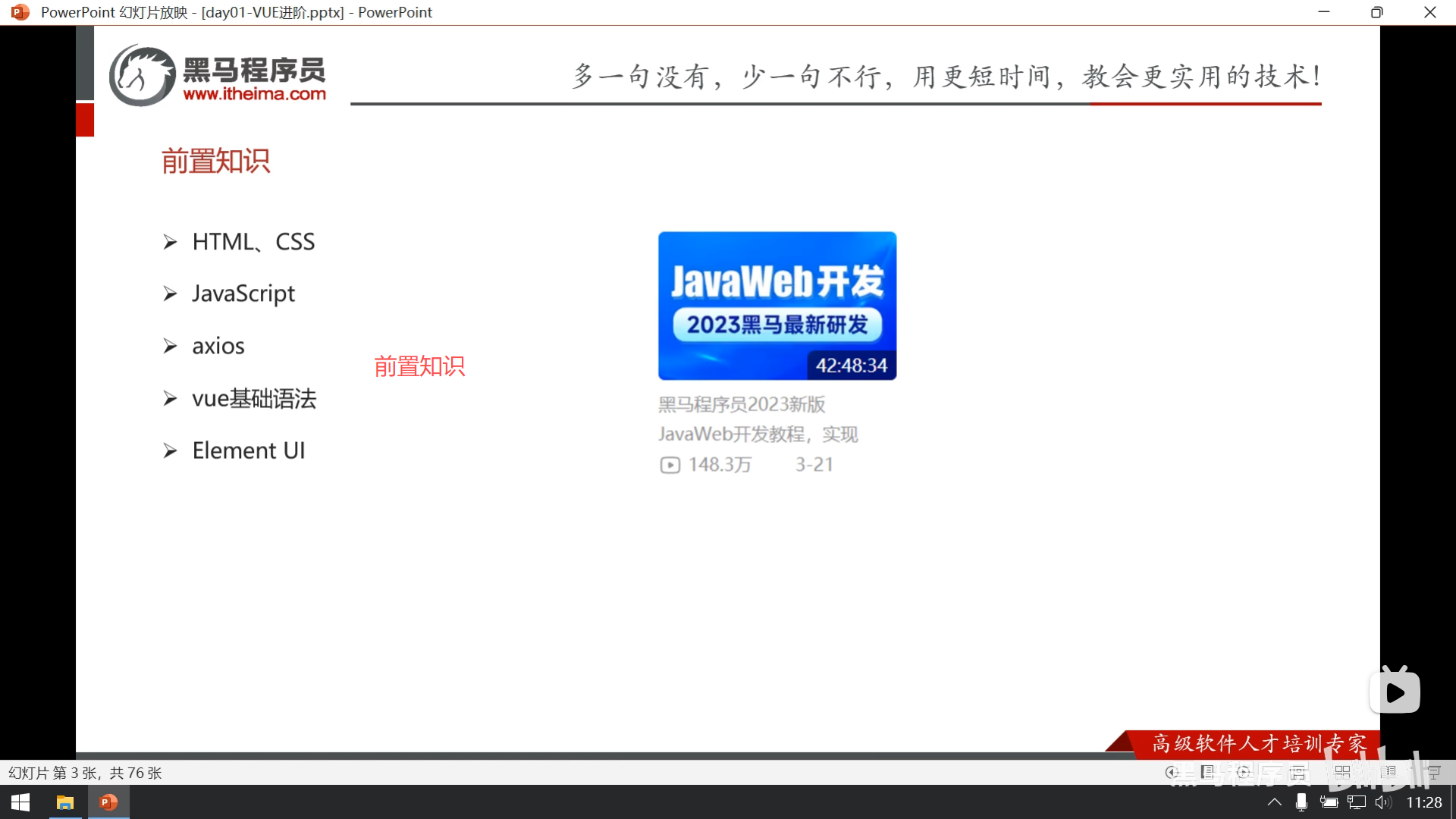Click the slide counter 幻灯片 第 3 张
Image resolution: width=1456 pixels, height=819 pixels.
pos(85,773)
